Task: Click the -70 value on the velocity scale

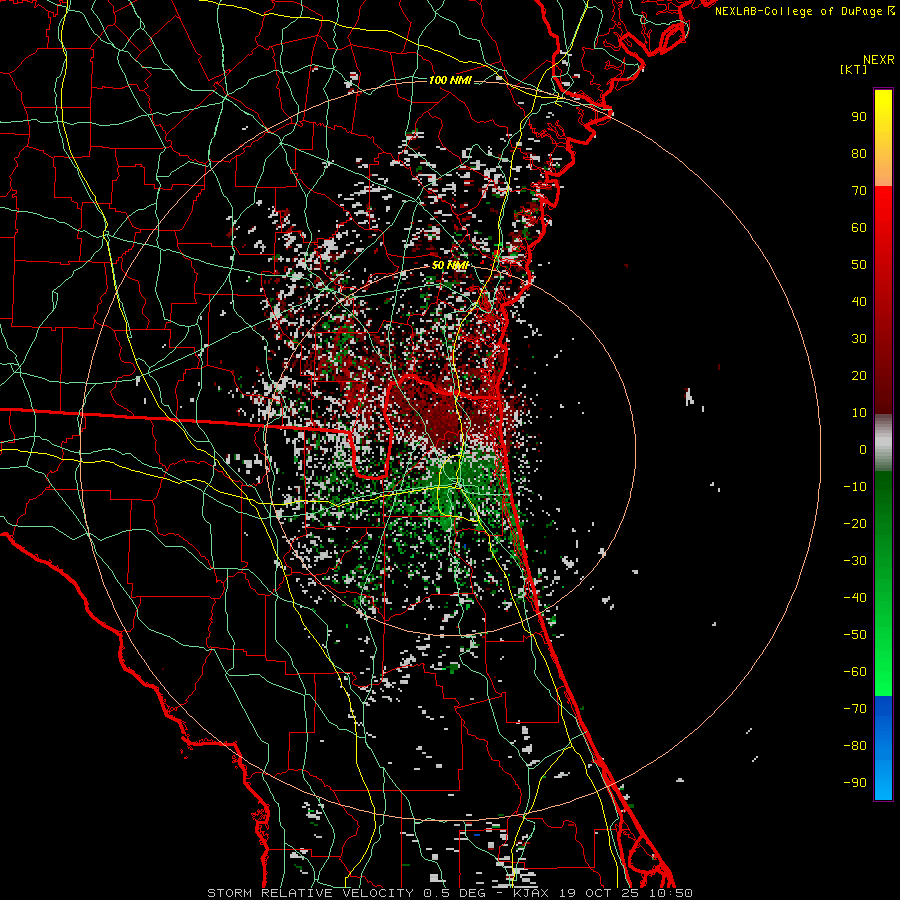Action: (x=855, y=709)
